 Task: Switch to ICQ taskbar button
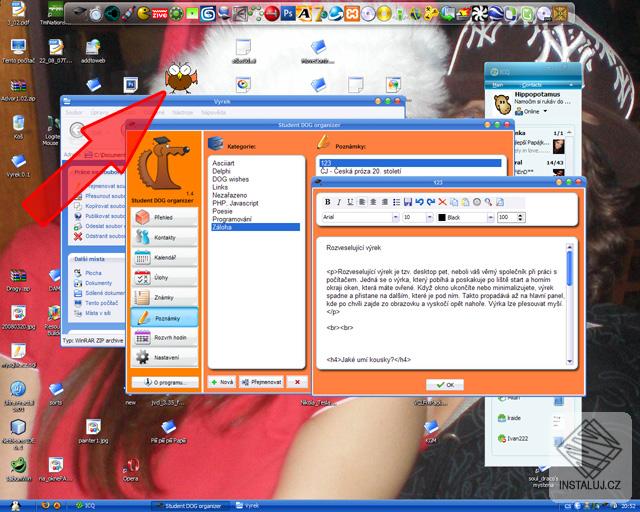86,506
